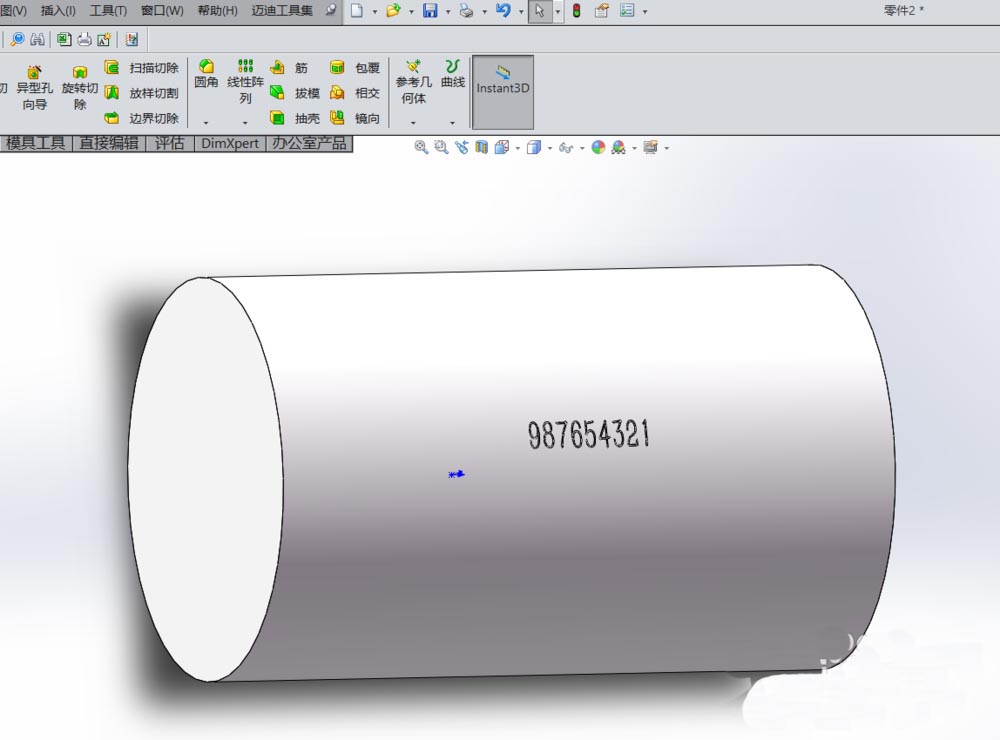1000x740 pixels.
Task: Click the View Settings monitor icon
Action: (x=651, y=147)
